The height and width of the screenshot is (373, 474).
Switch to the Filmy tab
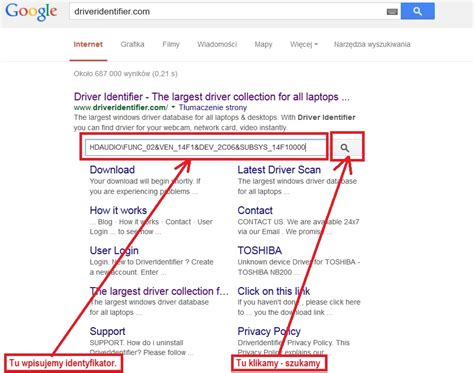click(x=171, y=44)
